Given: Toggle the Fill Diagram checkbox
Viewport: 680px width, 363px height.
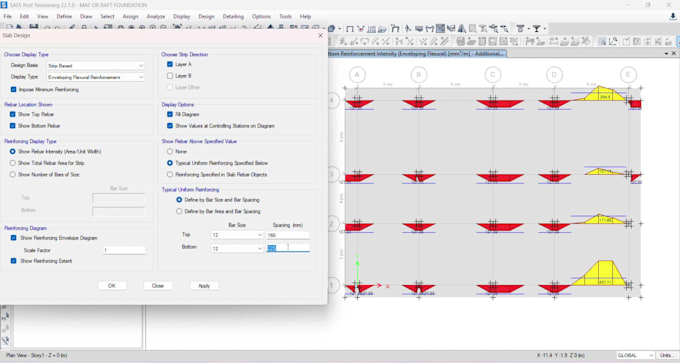Looking at the screenshot, I should 170,114.
